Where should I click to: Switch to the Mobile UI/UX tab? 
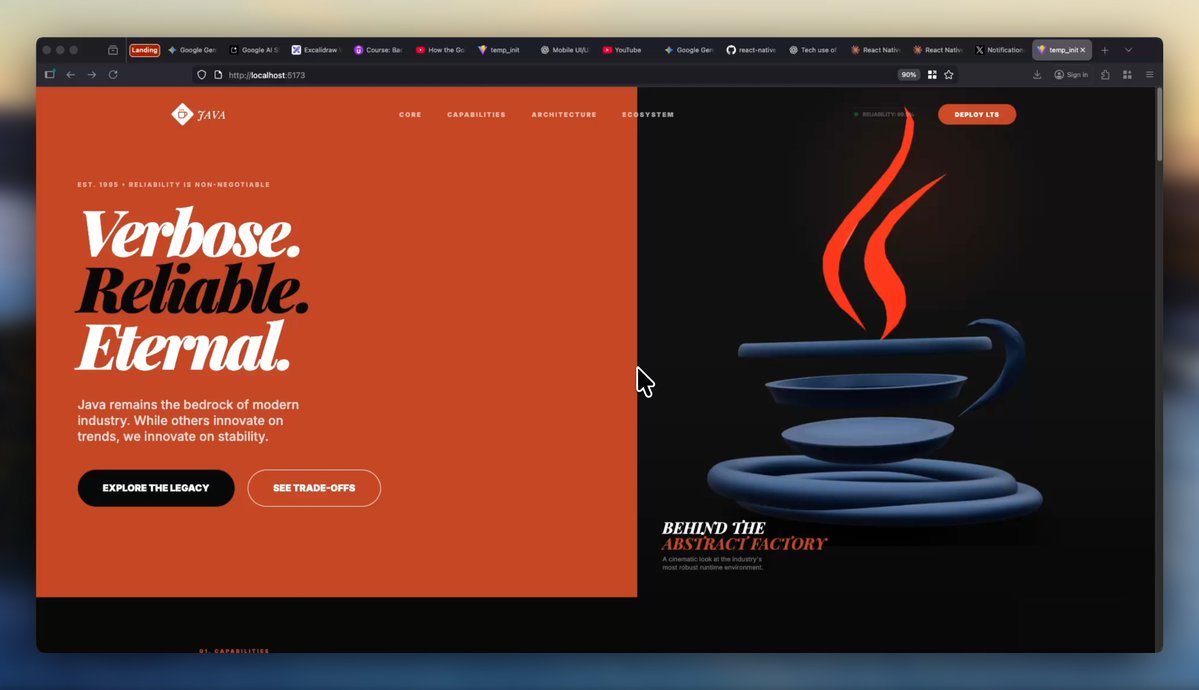click(564, 50)
